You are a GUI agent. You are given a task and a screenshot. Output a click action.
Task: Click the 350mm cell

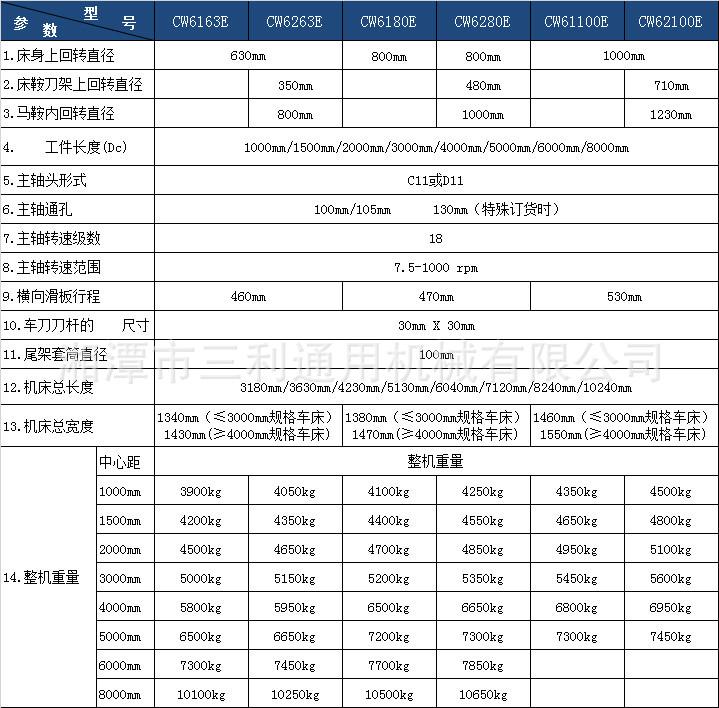pos(295,85)
